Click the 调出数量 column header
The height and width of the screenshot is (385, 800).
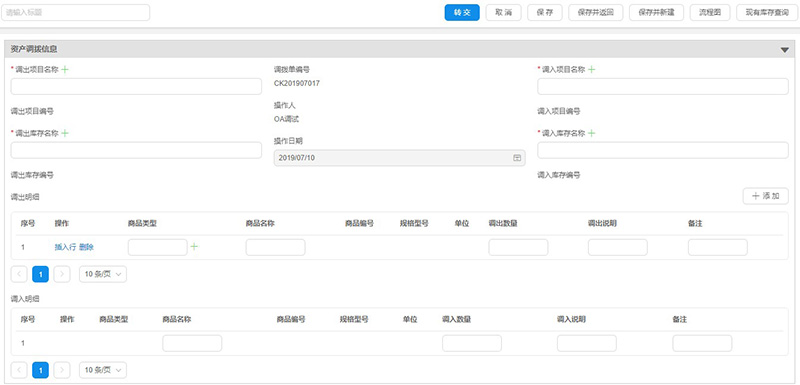[503, 223]
